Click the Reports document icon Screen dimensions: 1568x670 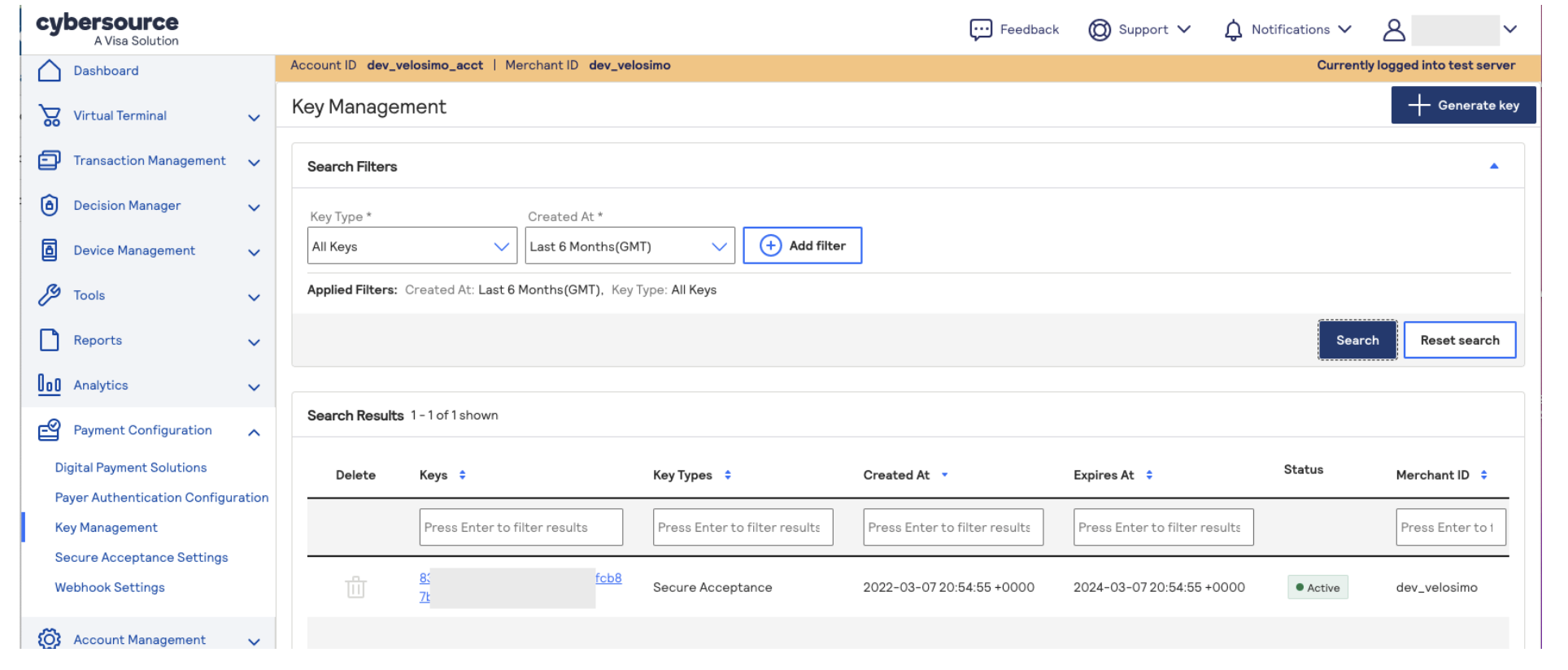tap(50, 340)
